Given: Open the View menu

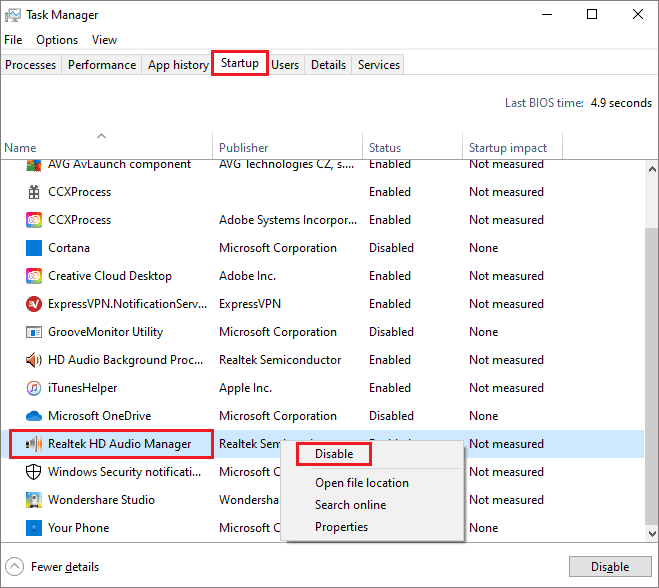Looking at the screenshot, I should pyautogui.click(x=104, y=40).
